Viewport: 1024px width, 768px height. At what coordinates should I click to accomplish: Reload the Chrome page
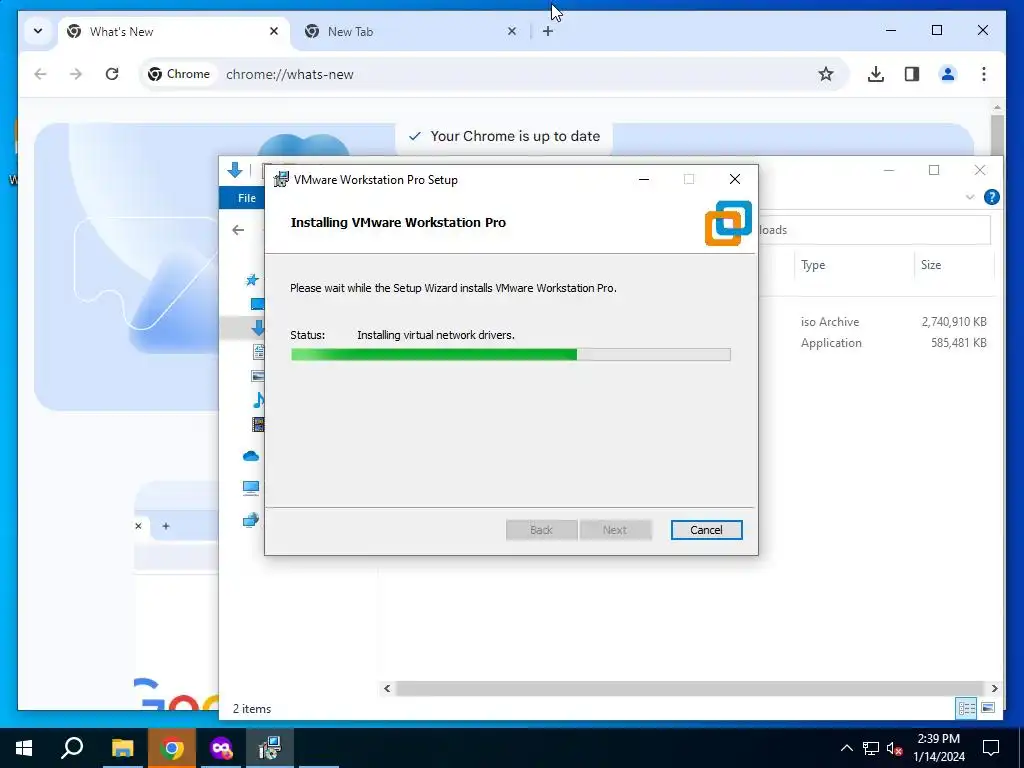pyautogui.click(x=112, y=74)
